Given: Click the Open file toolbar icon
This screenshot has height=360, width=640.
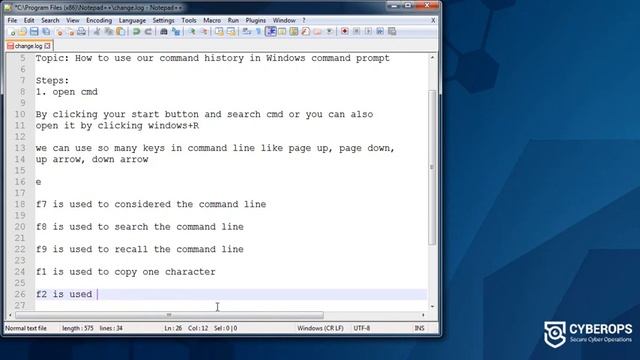Looking at the screenshot, I should click(x=23, y=31).
